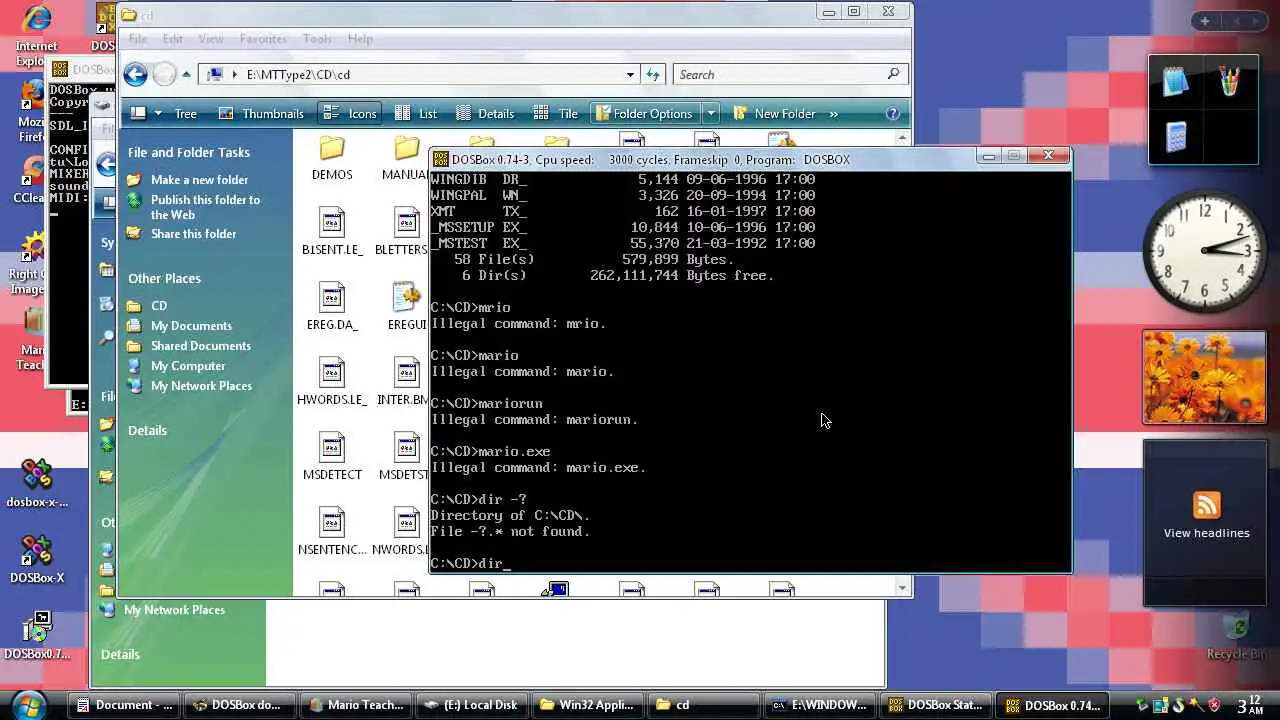1280x720 pixels.
Task: Switch to Mario Teach... taskbar button
Action: (x=356, y=705)
